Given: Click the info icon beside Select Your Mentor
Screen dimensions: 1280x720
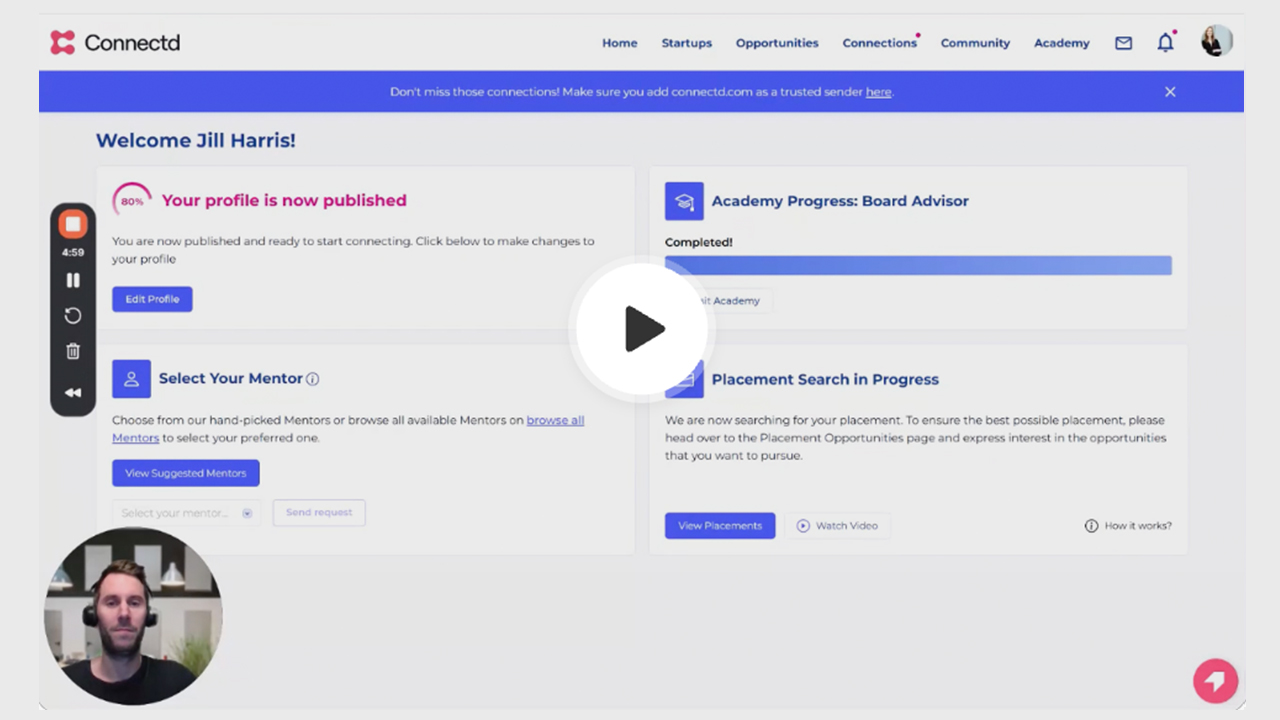Looking at the screenshot, I should click(312, 379).
